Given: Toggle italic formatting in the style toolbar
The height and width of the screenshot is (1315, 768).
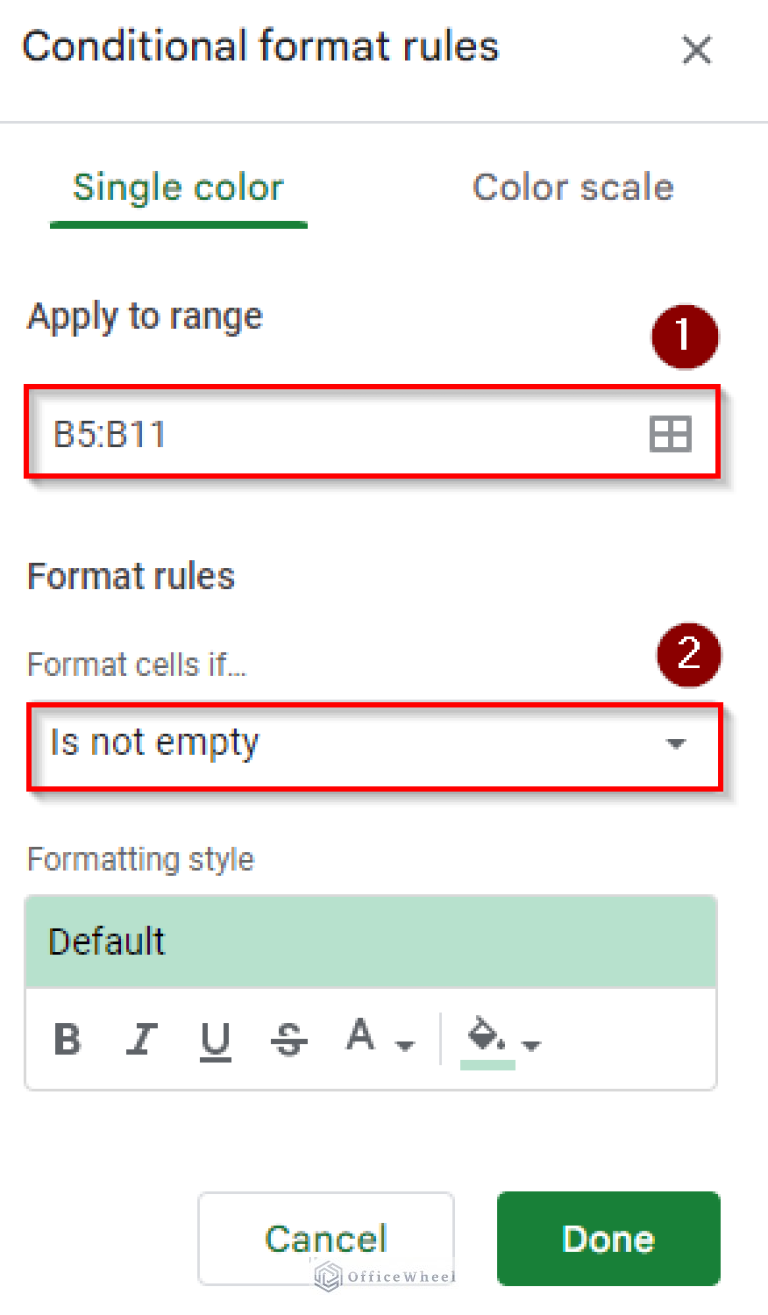Looking at the screenshot, I should tap(141, 1040).
